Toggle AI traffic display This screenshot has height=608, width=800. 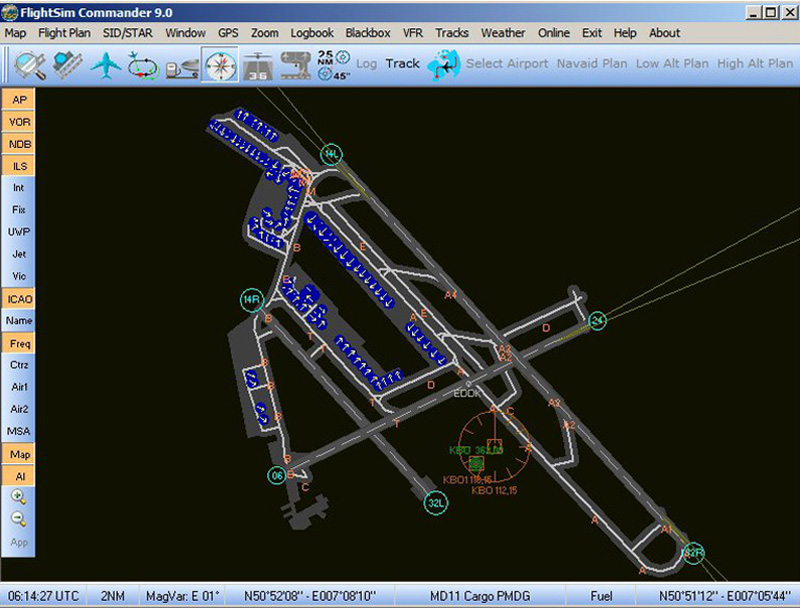[x=19, y=476]
